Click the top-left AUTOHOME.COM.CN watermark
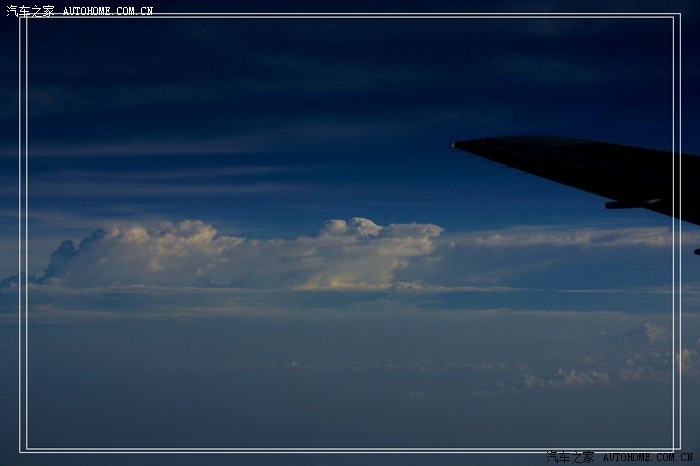 point(108,11)
